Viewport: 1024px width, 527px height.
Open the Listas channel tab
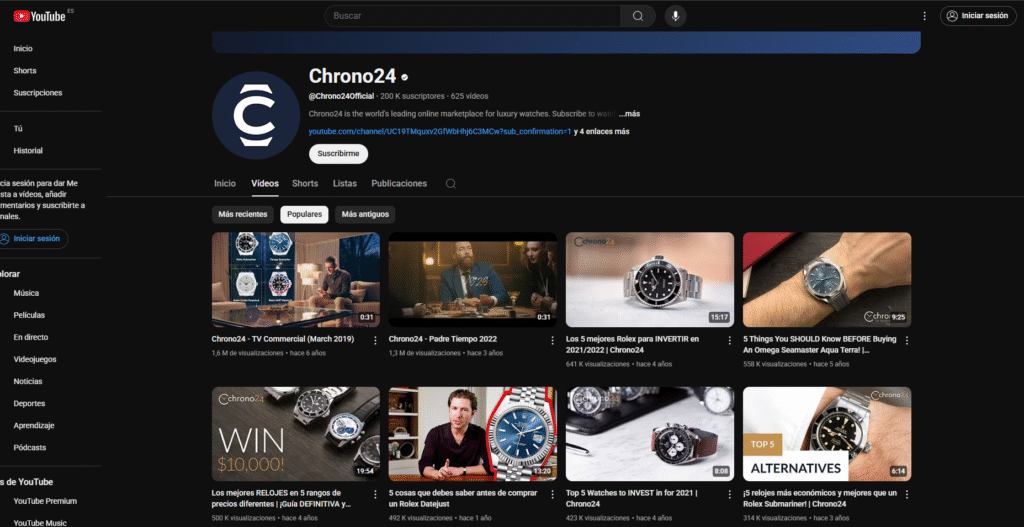point(345,184)
